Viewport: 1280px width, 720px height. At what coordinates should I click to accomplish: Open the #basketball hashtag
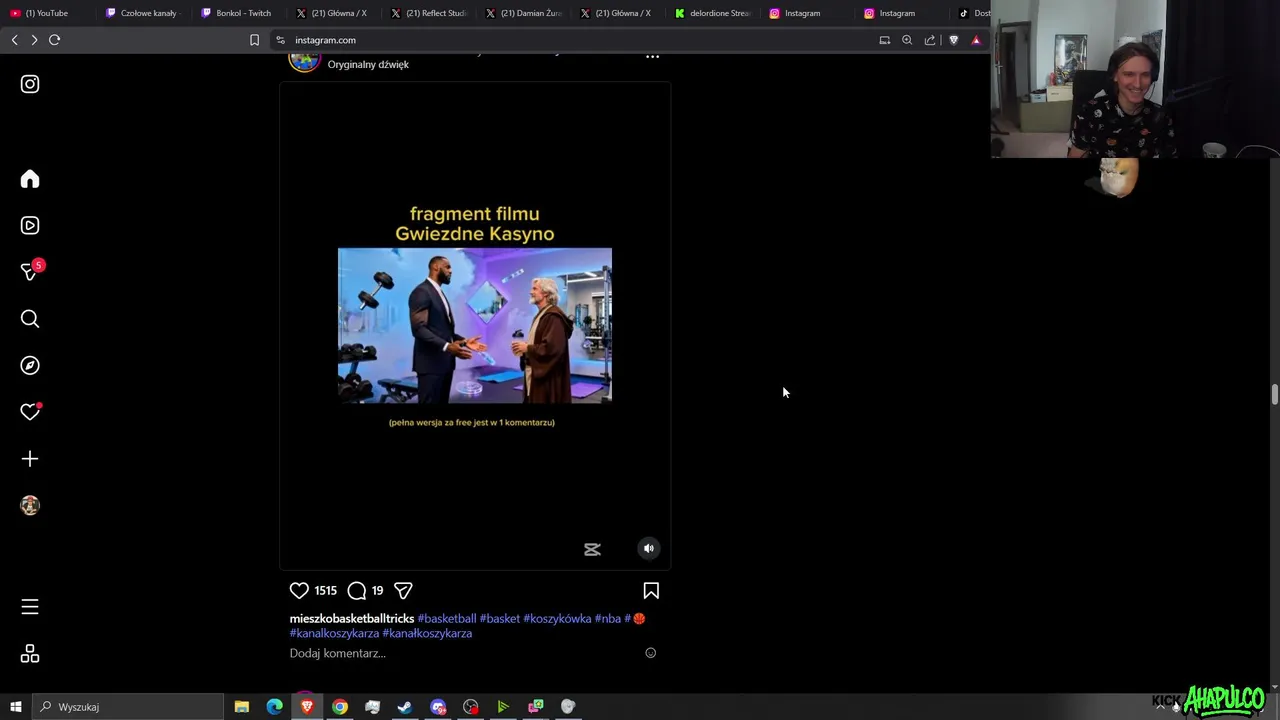pos(447,619)
